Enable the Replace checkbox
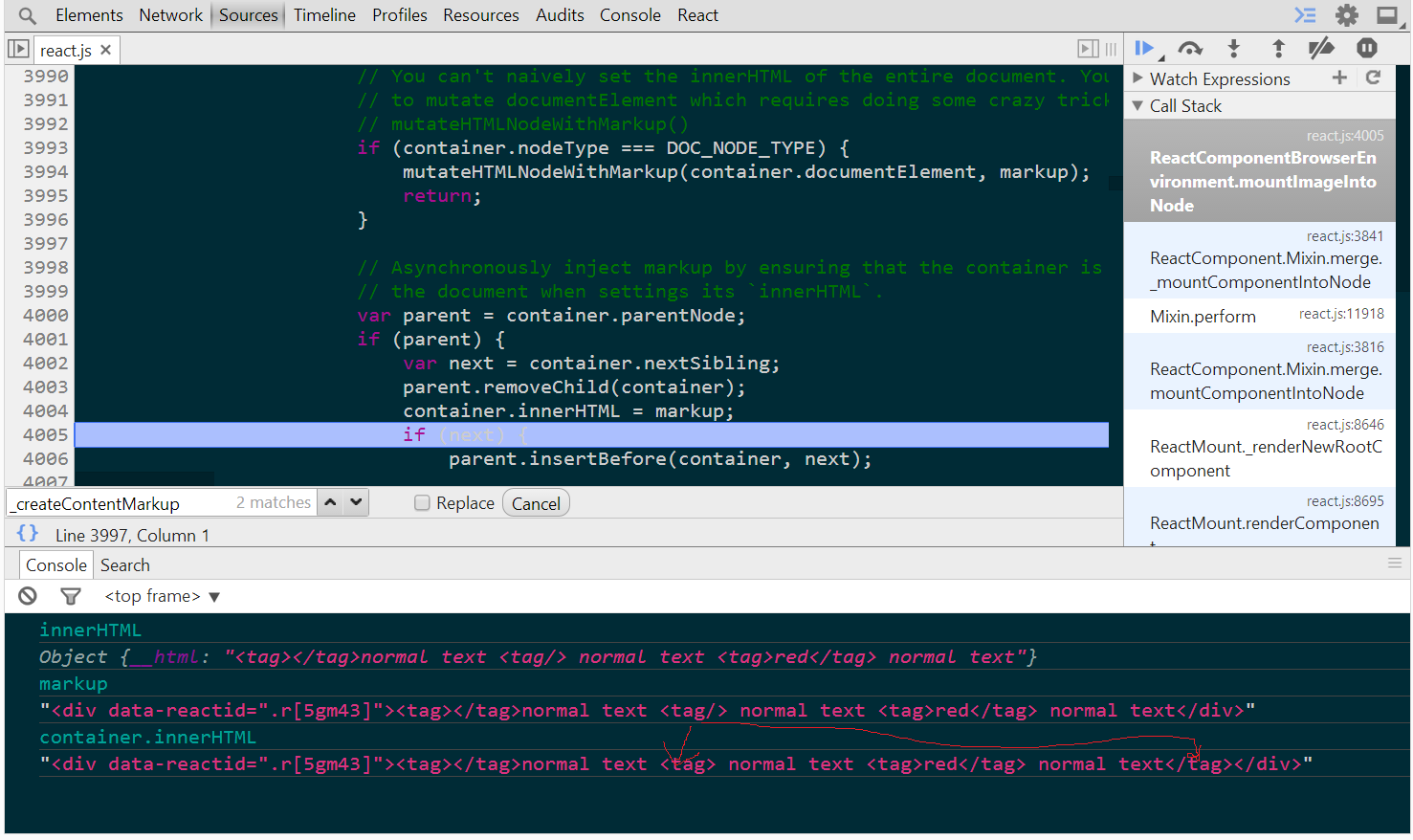Screen dimensions: 1413x840 pos(422,503)
